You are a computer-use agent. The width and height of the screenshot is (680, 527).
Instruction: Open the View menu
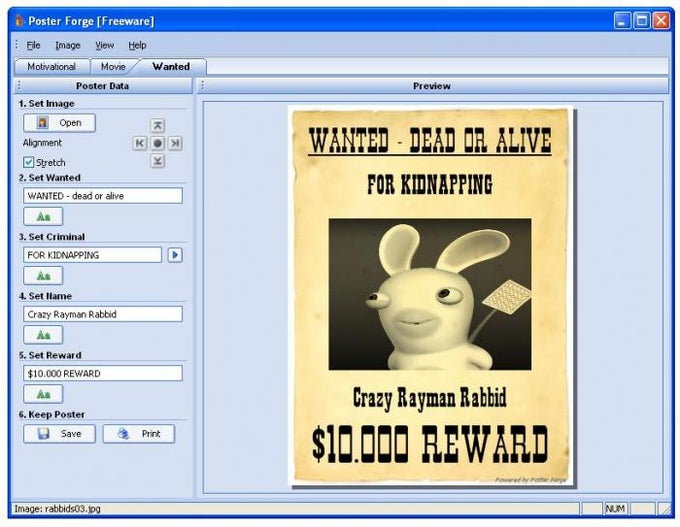[x=105, y=45]
